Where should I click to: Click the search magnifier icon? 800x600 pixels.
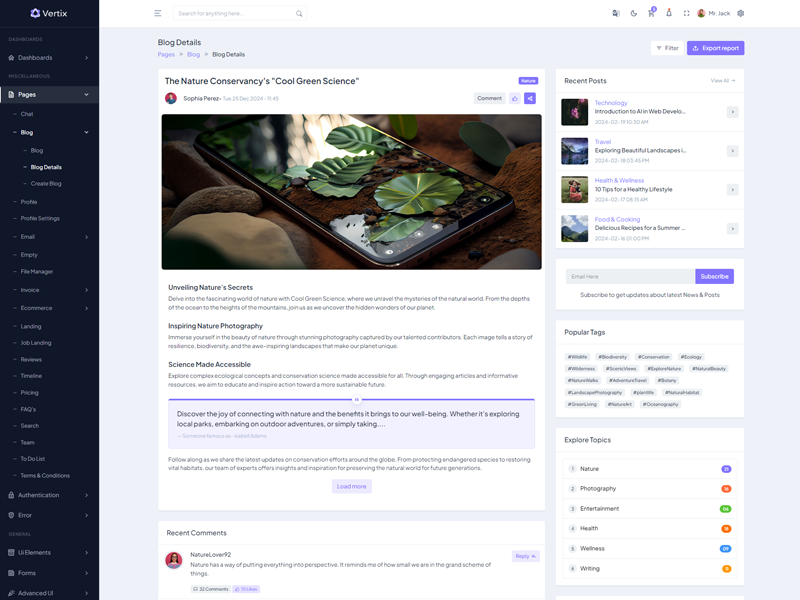pos(299,13)
